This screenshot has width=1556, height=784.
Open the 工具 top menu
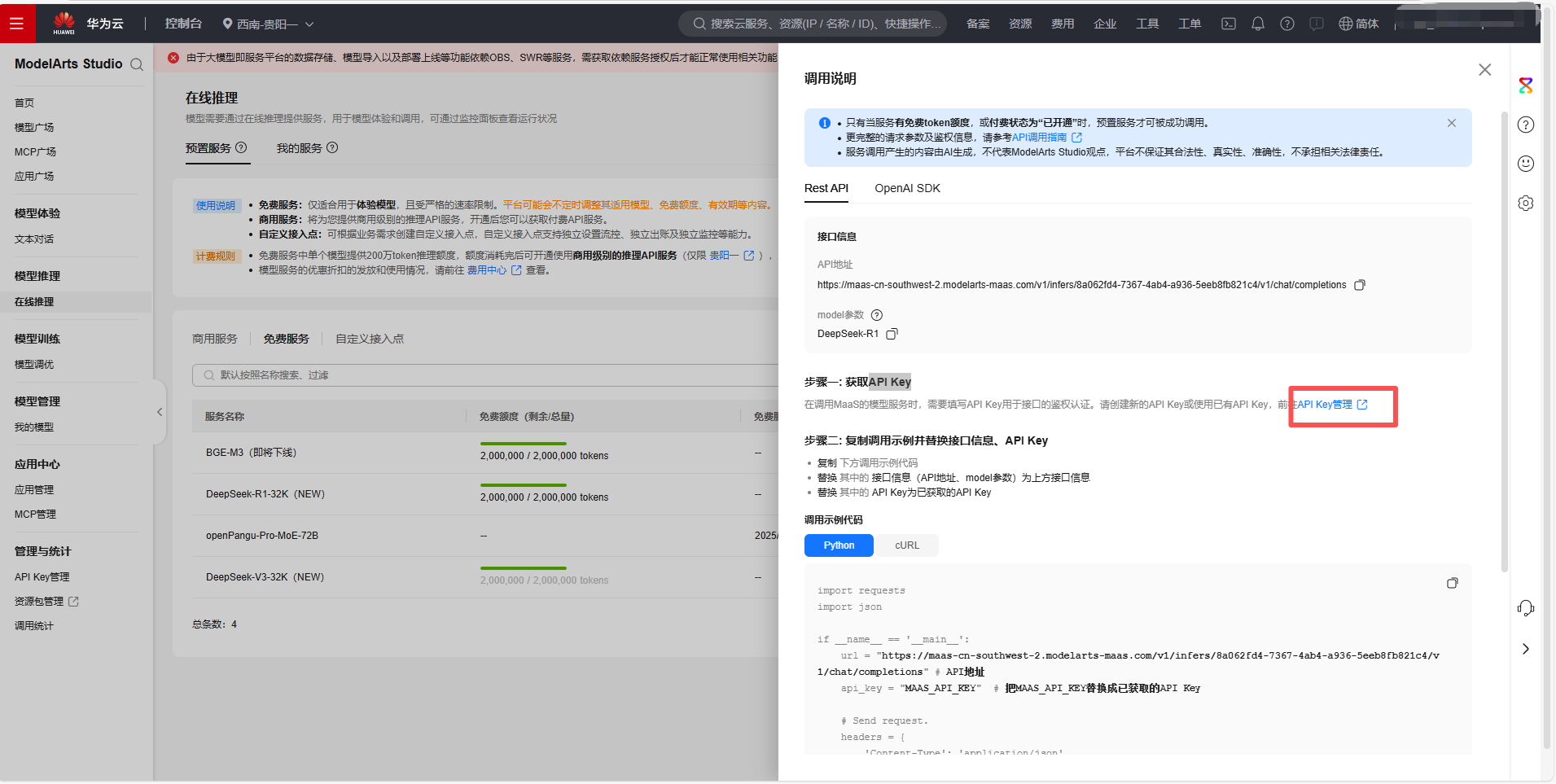[1147, 24]
